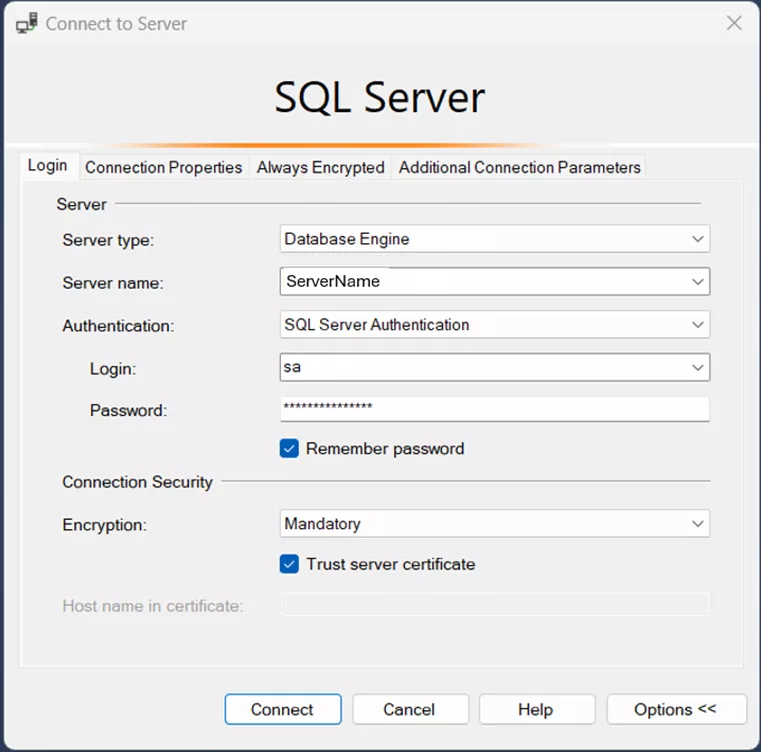
Task: Click the Cancel button
Action: [410, 709]
